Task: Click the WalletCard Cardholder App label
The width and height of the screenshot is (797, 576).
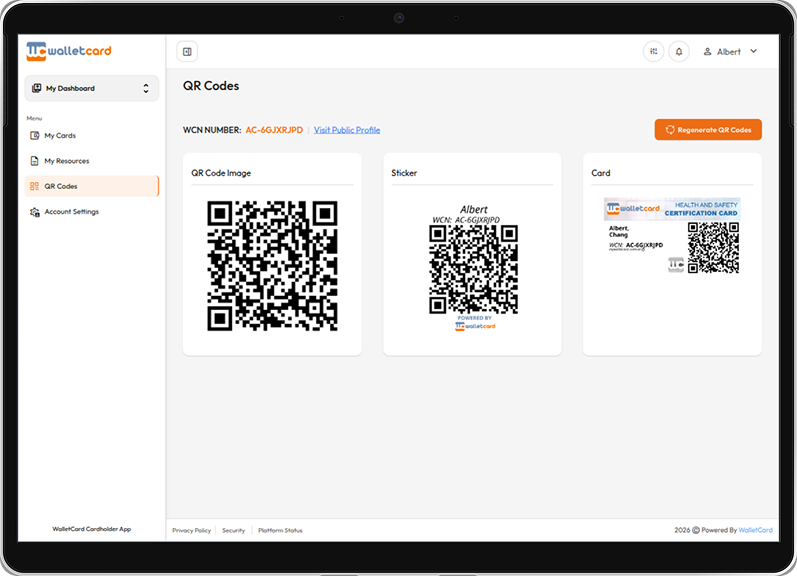Action: point(91,529)
